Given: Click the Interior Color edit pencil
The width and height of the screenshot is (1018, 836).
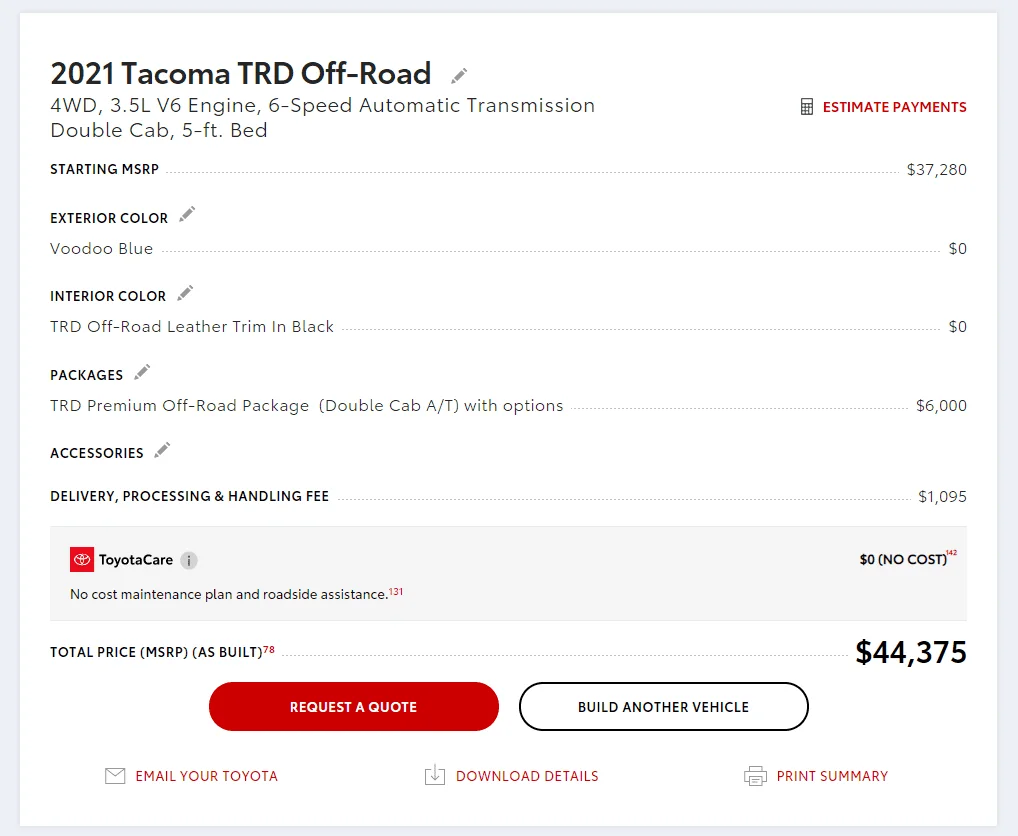Looking at the screenshot, I should tap(185, 293).
